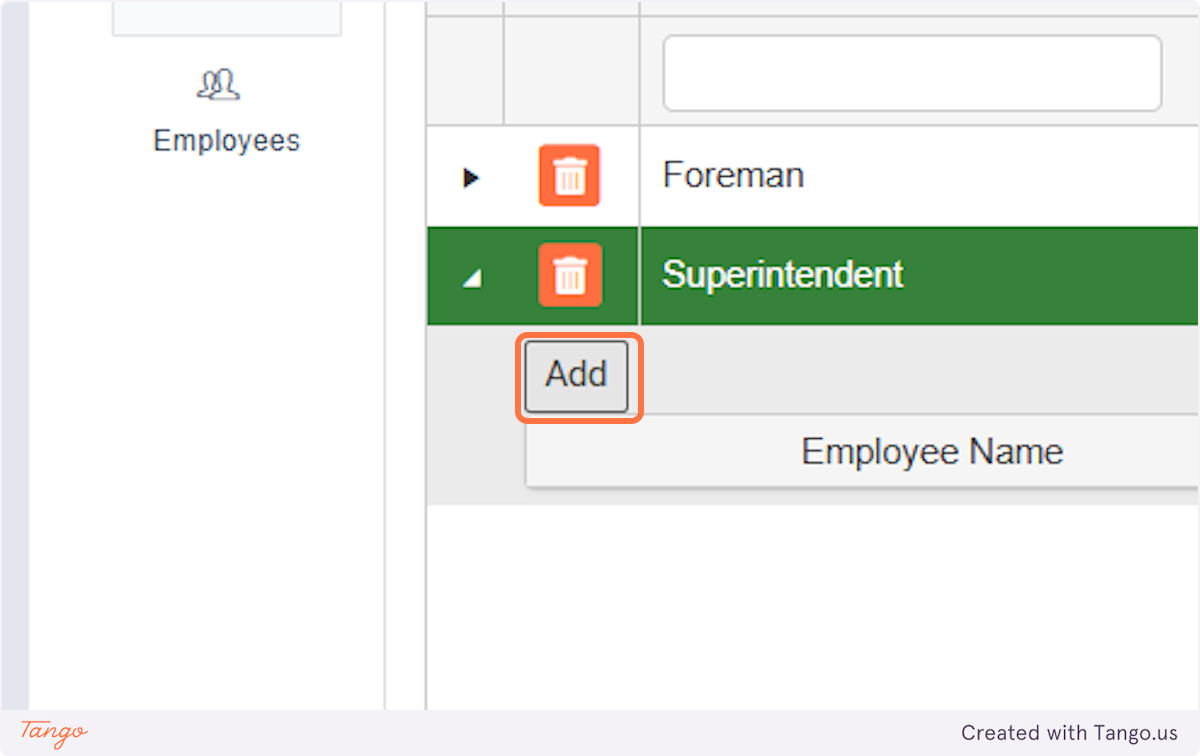
Task: Select the Foreman row name
Action: tap(733, 176)
